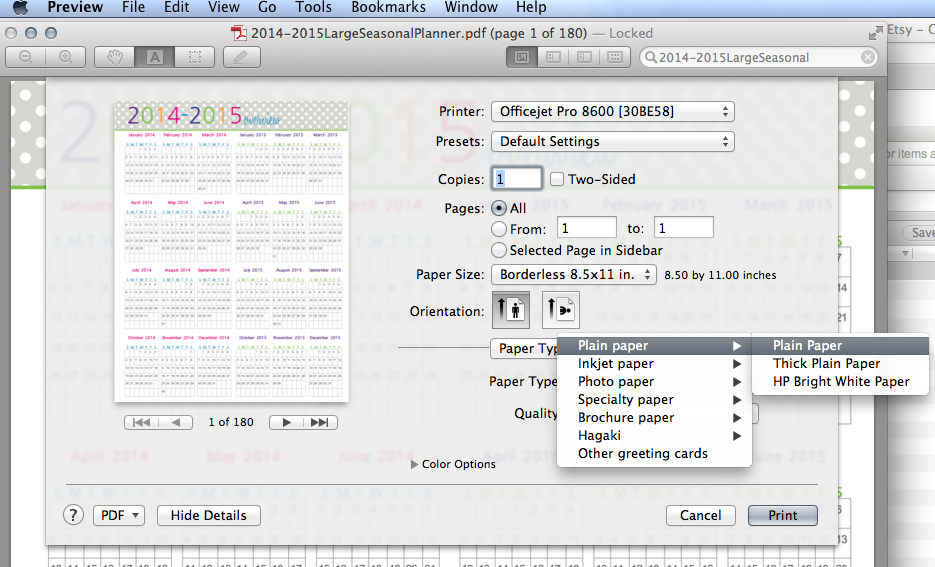The width and height of the screenshot is (935, 567).
Task: Click Hide Details button
Action: pyautogui.click(x=209, y=515)
